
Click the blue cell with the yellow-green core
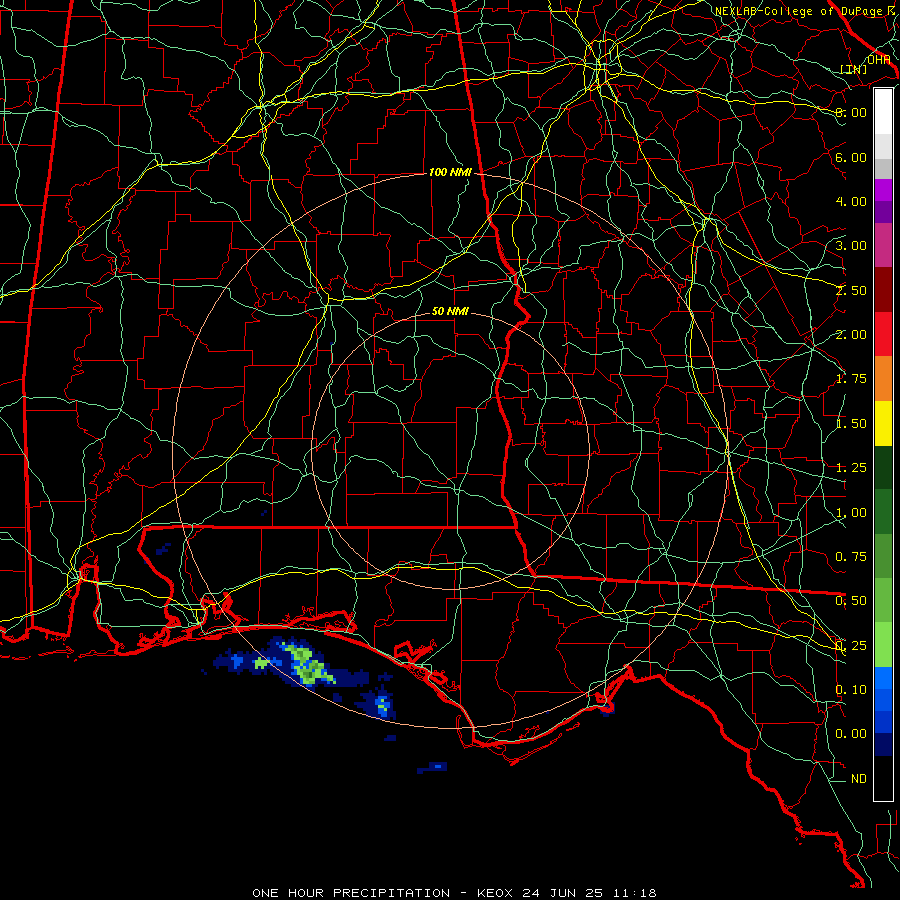[x=382, y=703]
